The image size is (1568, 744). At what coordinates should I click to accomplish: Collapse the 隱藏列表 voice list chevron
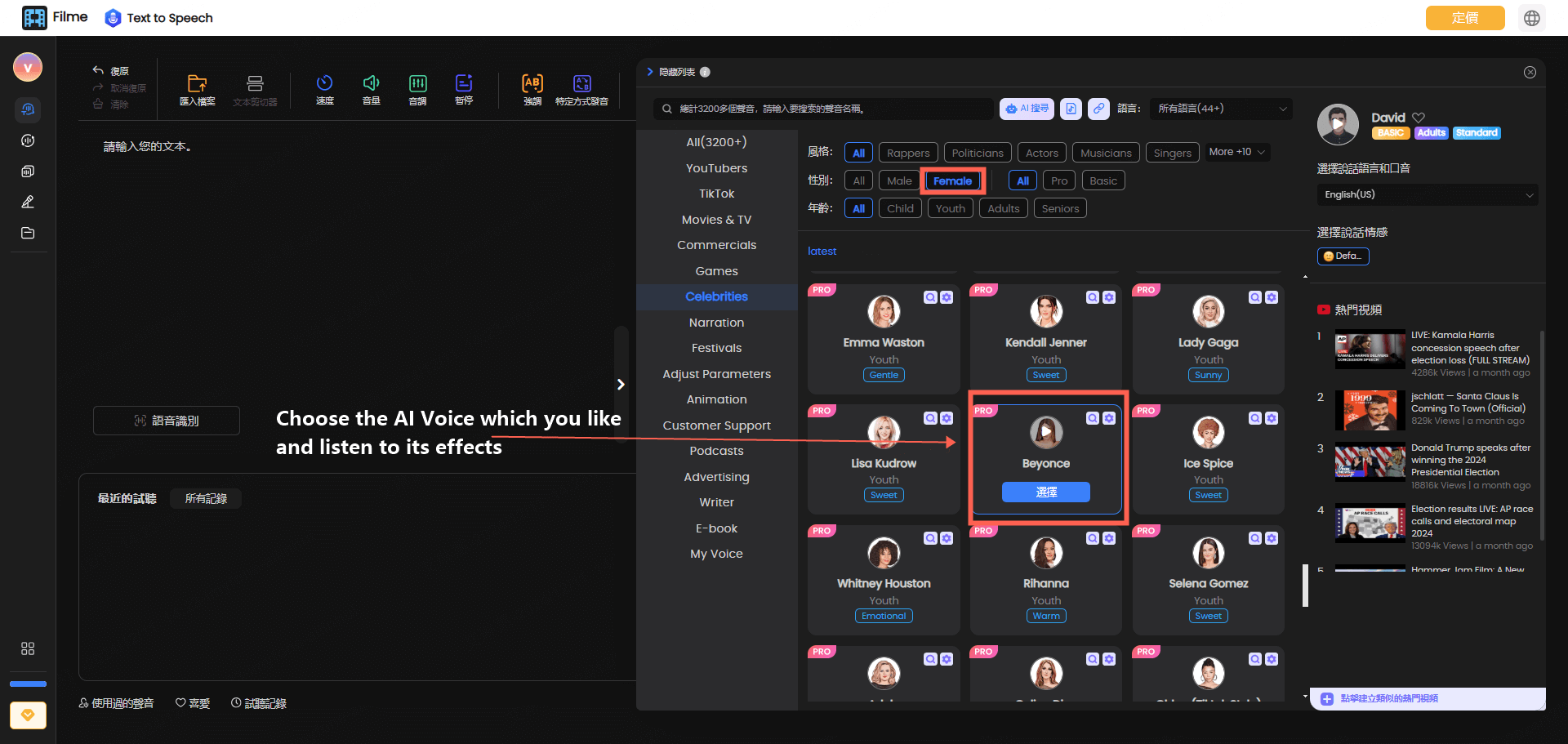pos(650,72)
